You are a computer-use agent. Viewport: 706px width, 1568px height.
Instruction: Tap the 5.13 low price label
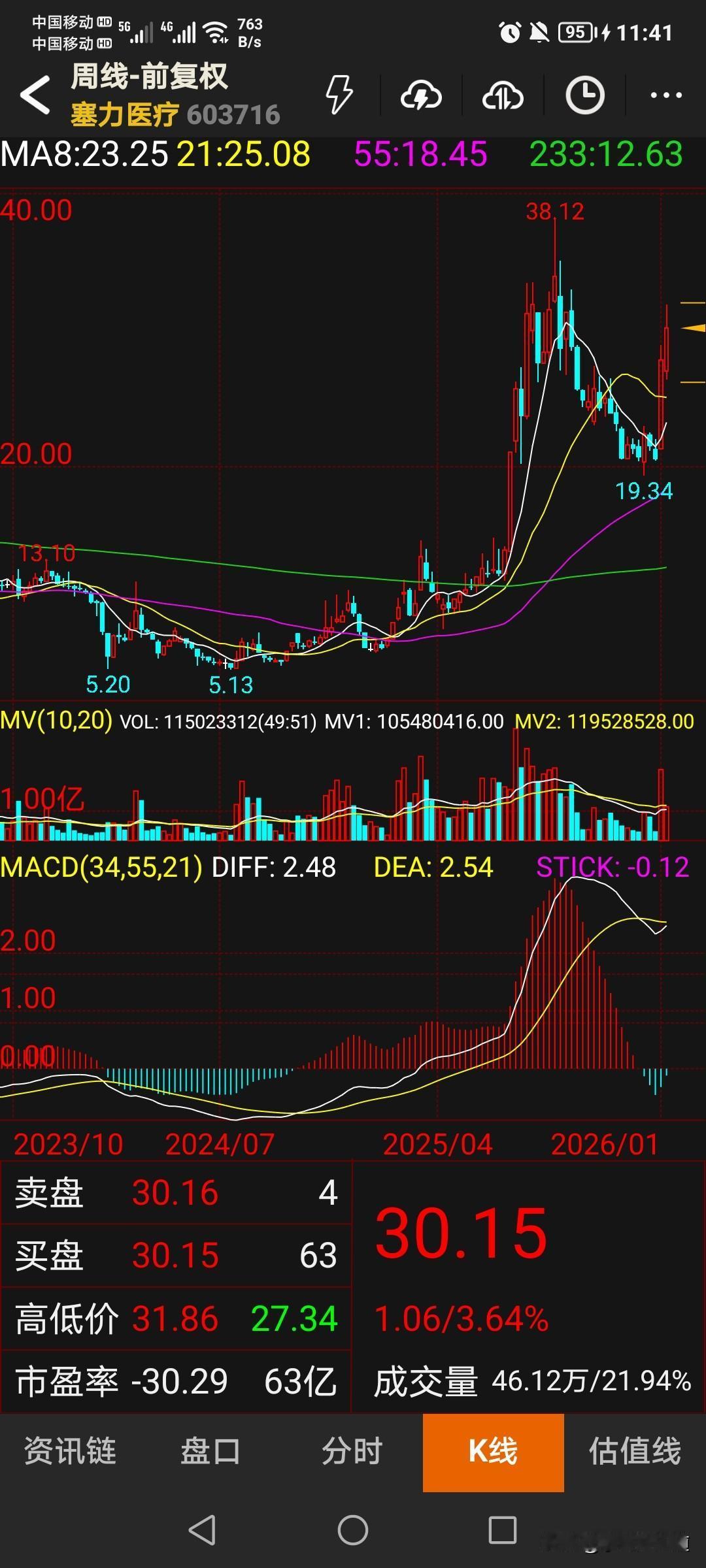pos(231,685)
